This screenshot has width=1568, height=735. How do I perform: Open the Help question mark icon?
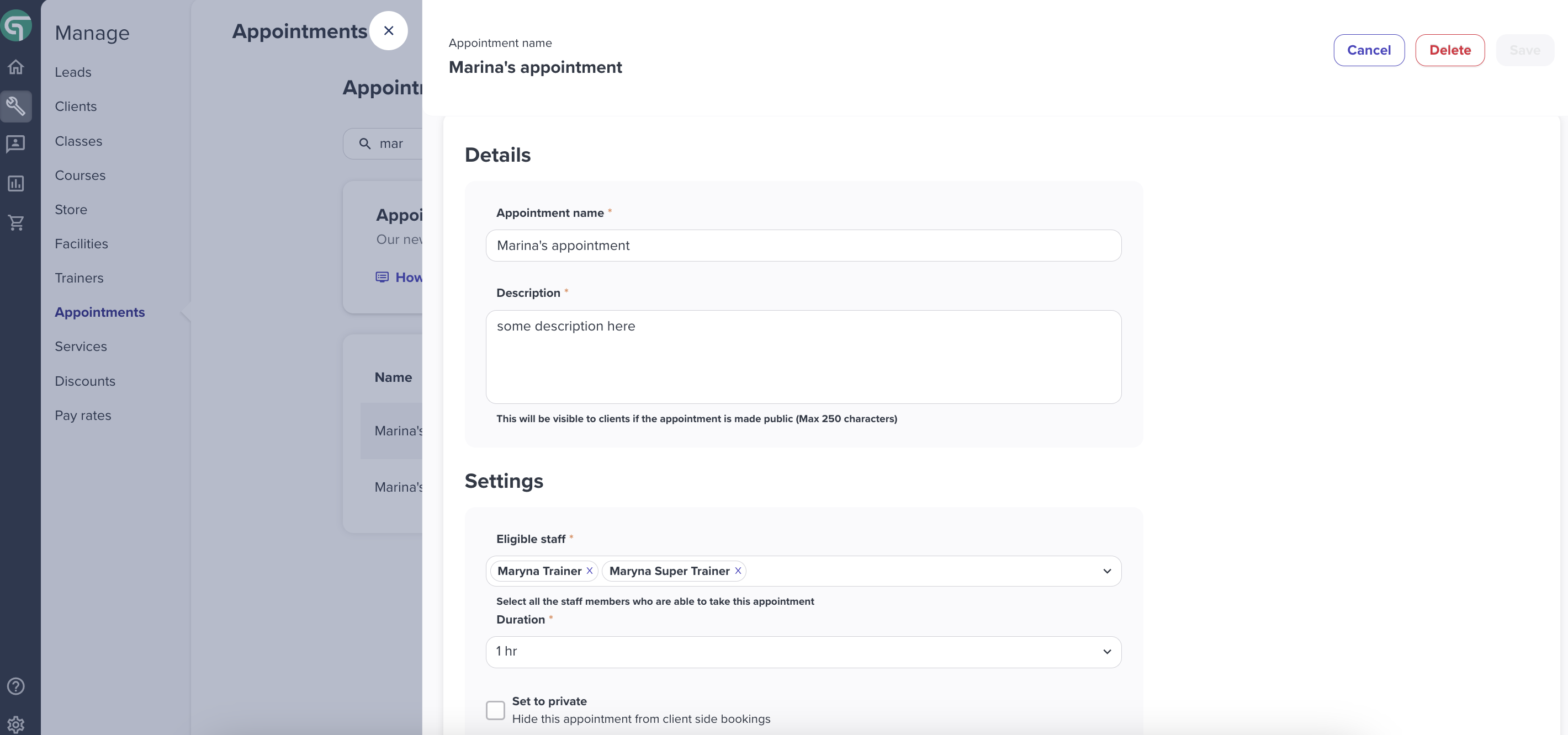click(x=16, y=686)
